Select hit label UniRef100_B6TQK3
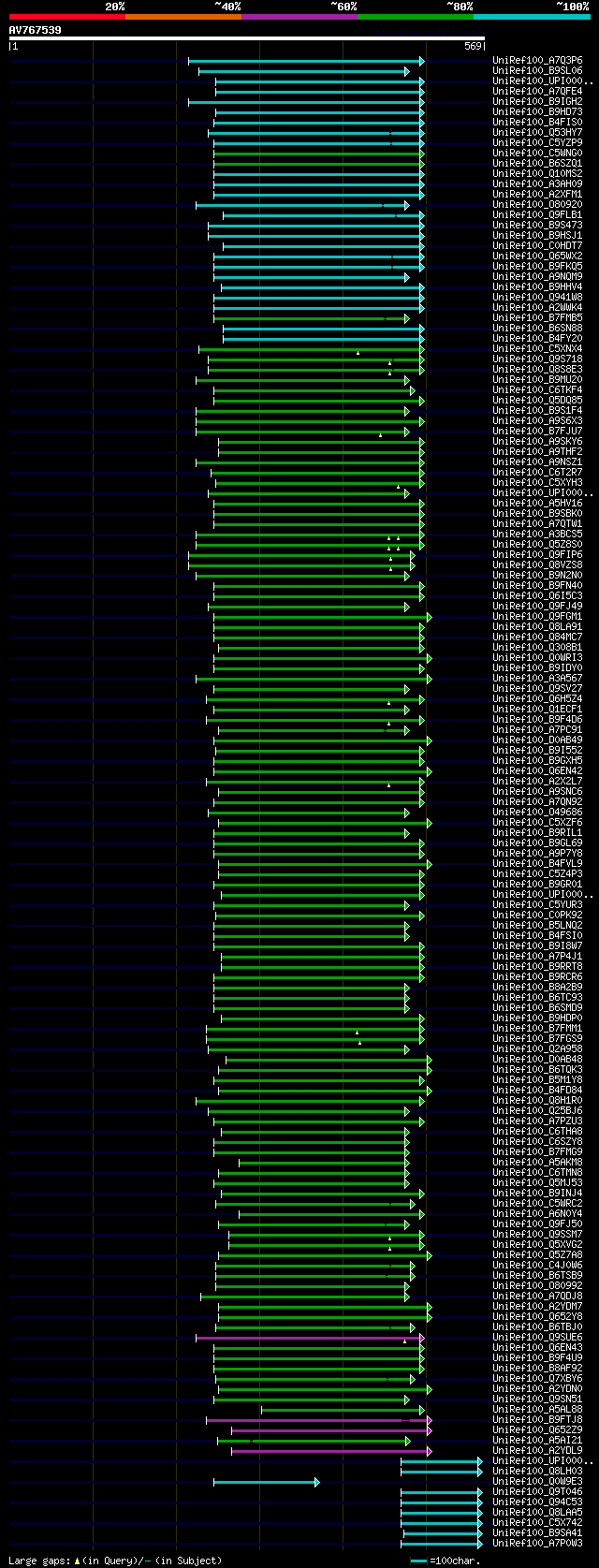Image resolution: width=599 pixels, height=1568 pixels. tap(537, 1070)
